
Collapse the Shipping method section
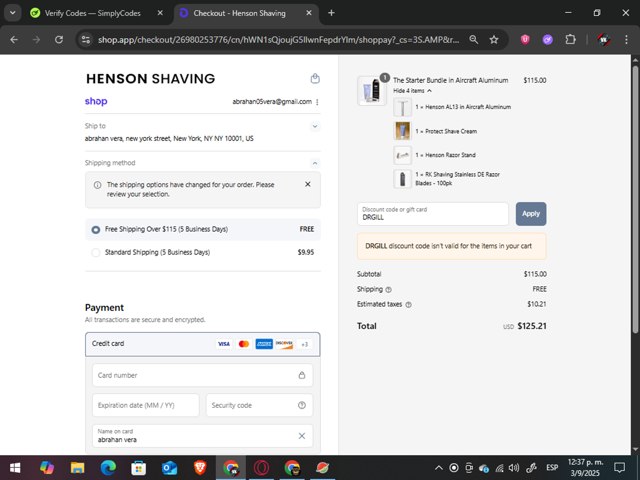click(315, 163)
